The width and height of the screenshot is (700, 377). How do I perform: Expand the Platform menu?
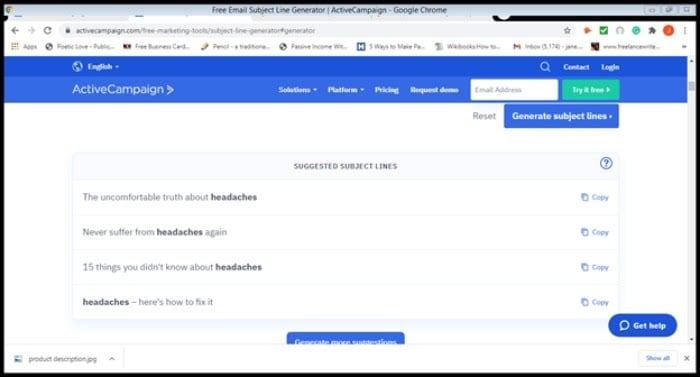346,90
